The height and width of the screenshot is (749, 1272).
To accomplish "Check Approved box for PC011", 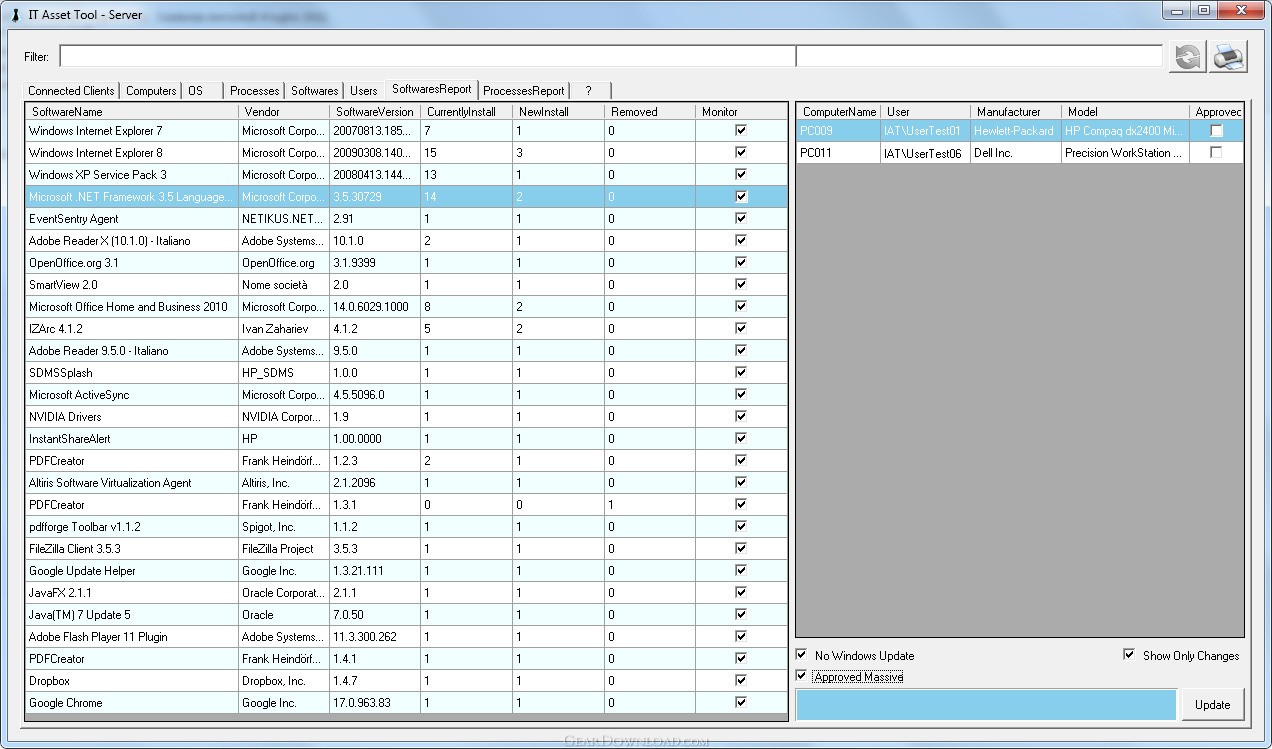I will click(1216, 153).
